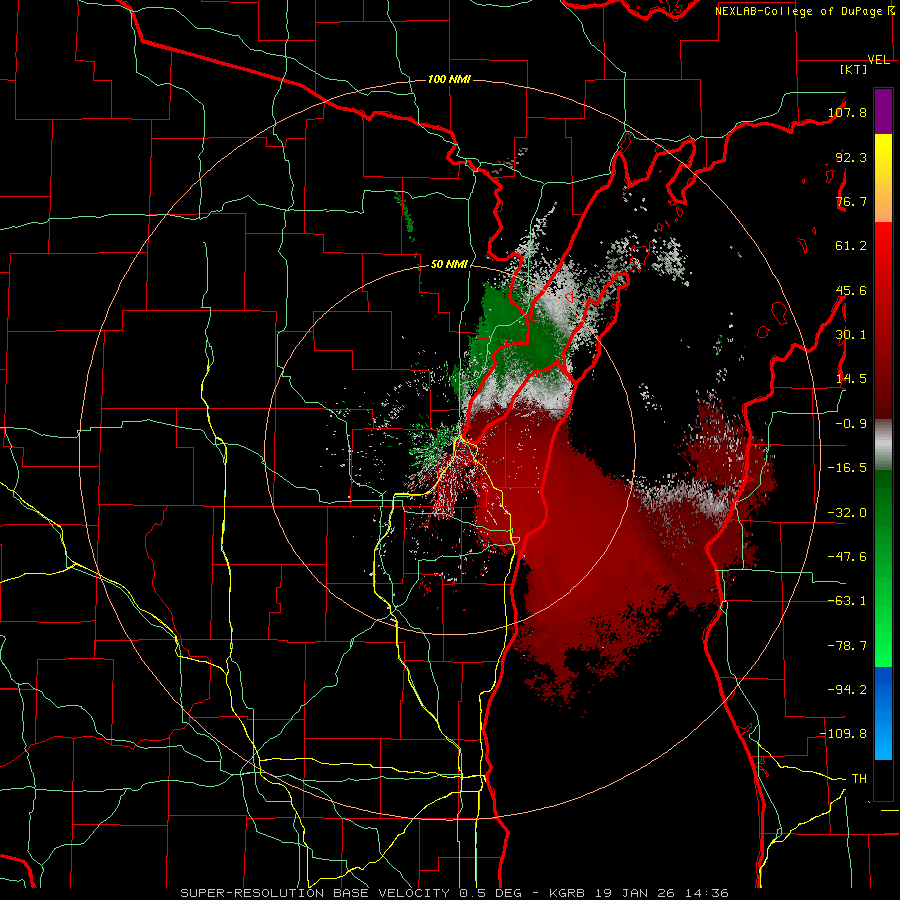Viewport: 900px width, 900px height.
Task: Click the 100 NMI range ring label
Action: 449,79
